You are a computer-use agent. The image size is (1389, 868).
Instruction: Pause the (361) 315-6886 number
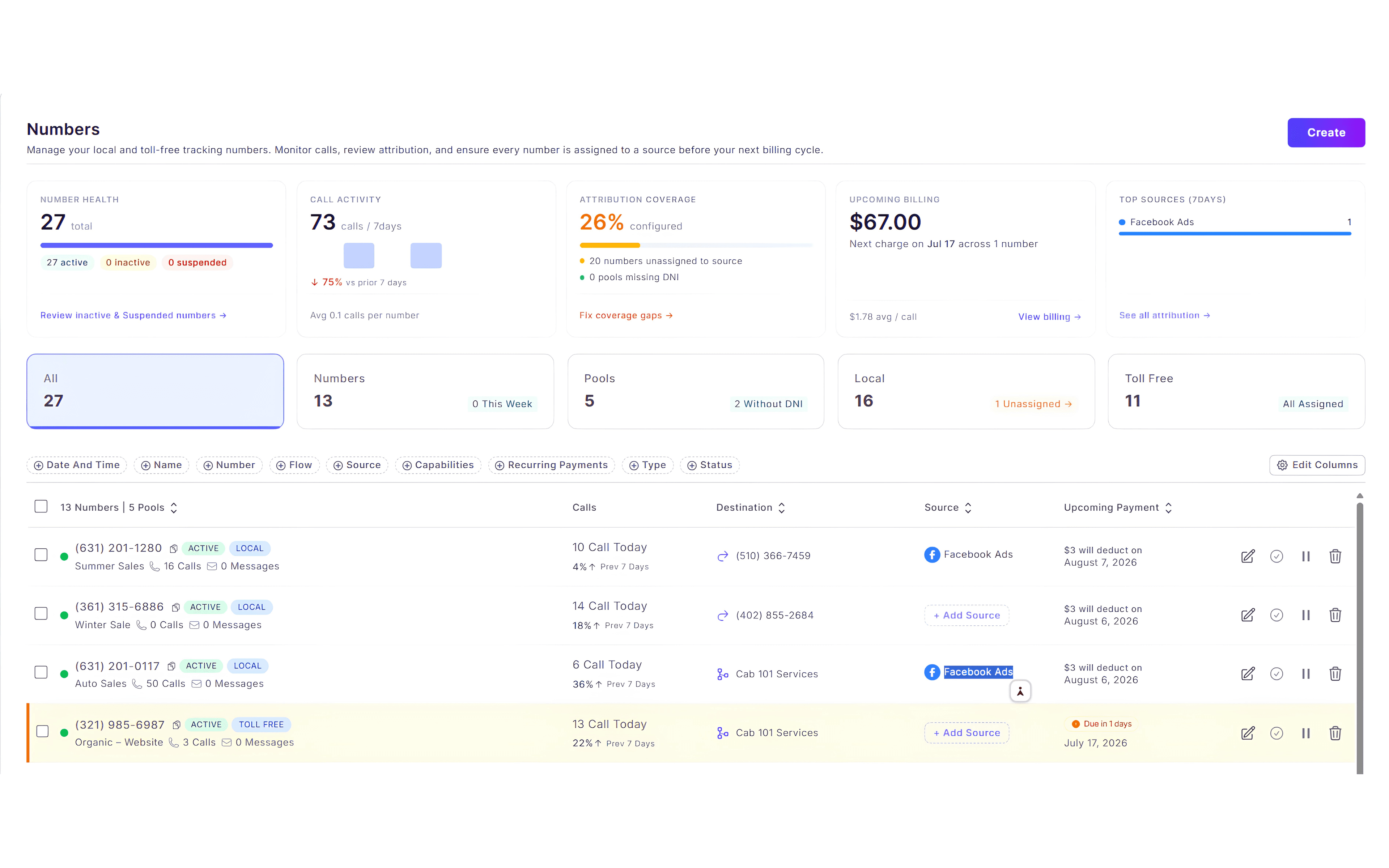tap(1306, 615)
